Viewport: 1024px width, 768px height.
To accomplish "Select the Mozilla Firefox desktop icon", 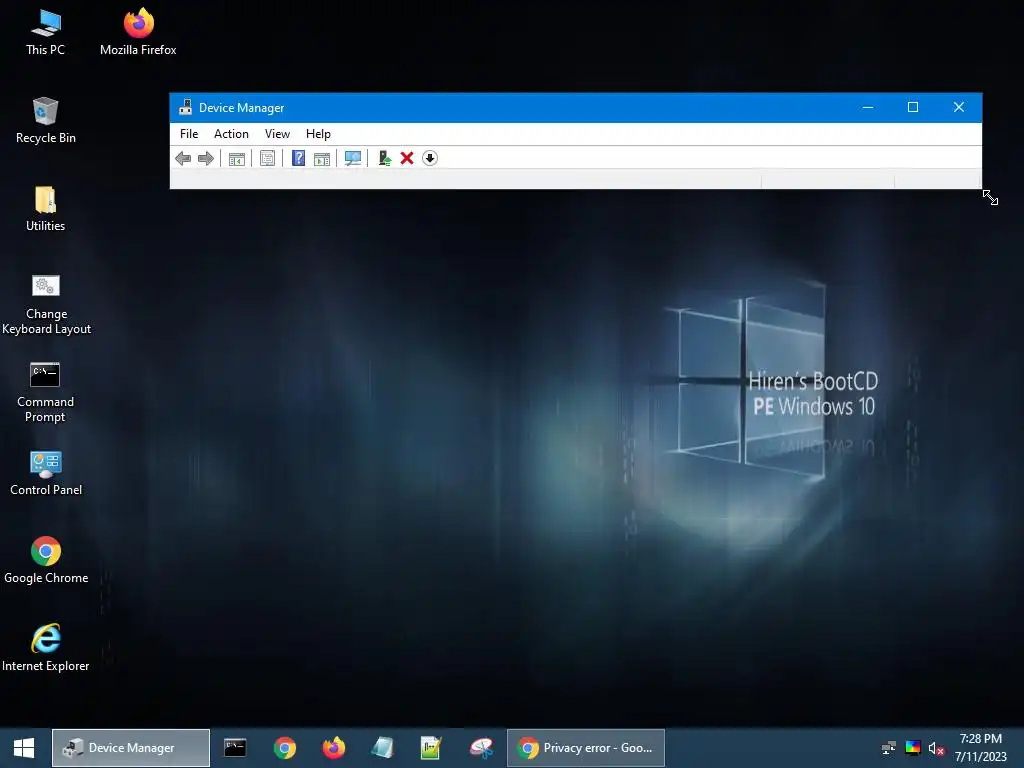I will coord(138,33).
